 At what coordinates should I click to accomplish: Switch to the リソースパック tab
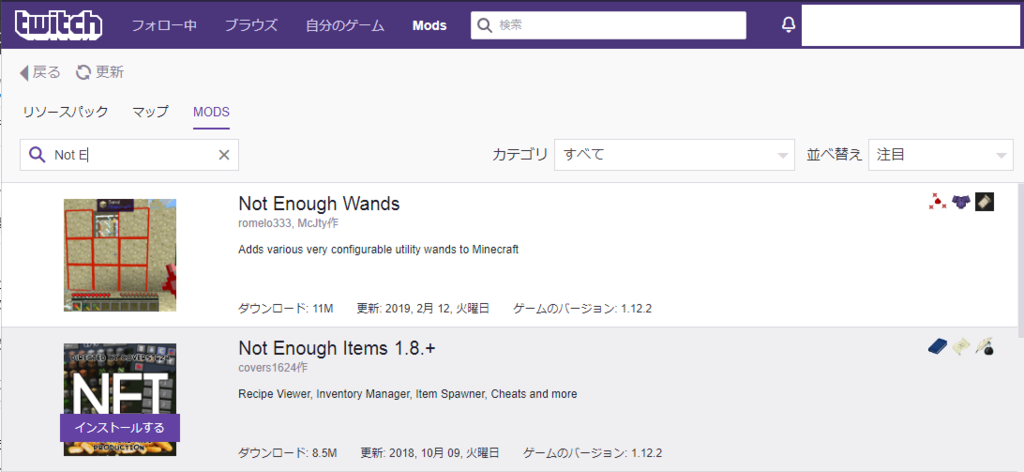coord(65,112)
